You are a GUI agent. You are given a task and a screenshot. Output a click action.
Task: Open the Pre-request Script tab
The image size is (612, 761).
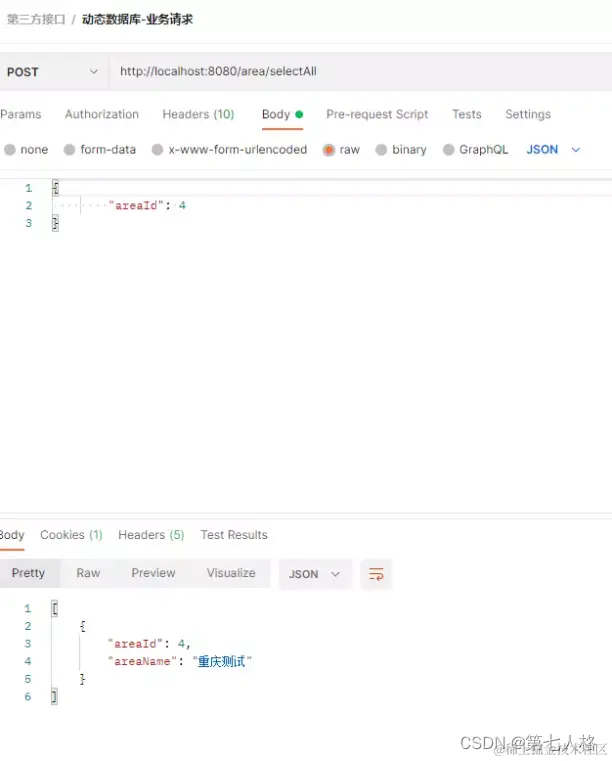tap(377, 114)
